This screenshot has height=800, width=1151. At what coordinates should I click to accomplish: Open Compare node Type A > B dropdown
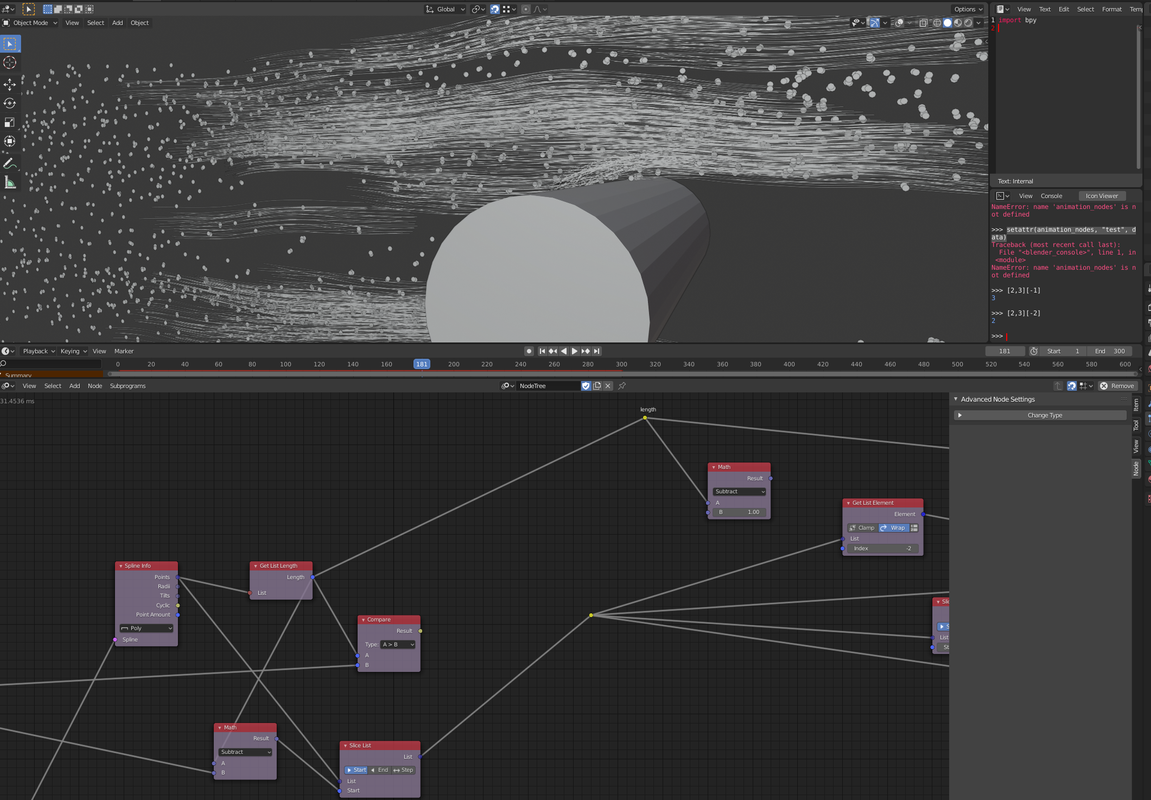click(399, 644)
